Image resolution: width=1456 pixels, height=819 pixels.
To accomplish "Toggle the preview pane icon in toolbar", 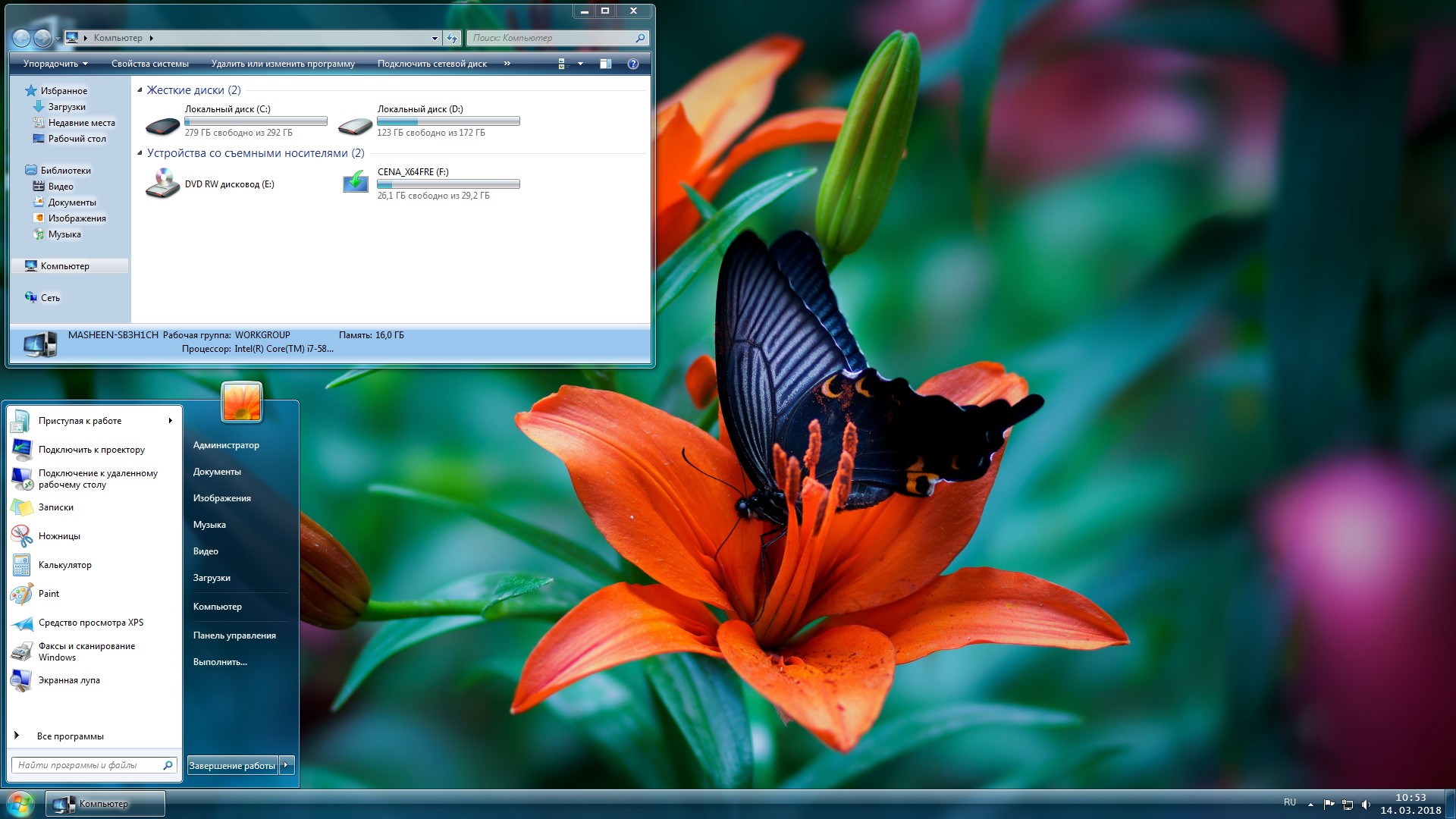I will point(605,64).
